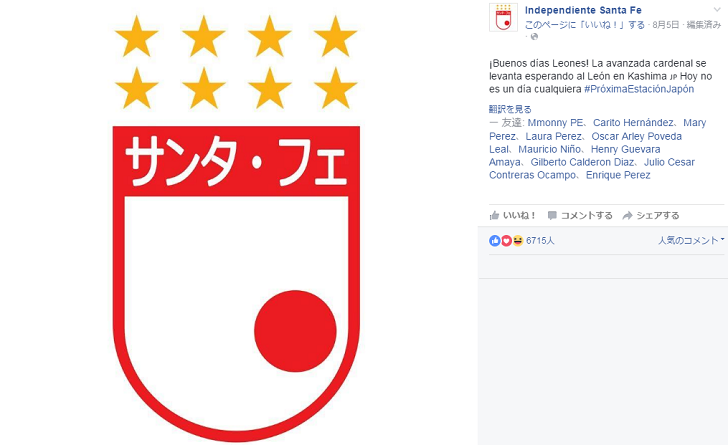Click the thumbs-up icon beside いいね！
Viewport: 728px width, 445px height.
tap(494, 215)
